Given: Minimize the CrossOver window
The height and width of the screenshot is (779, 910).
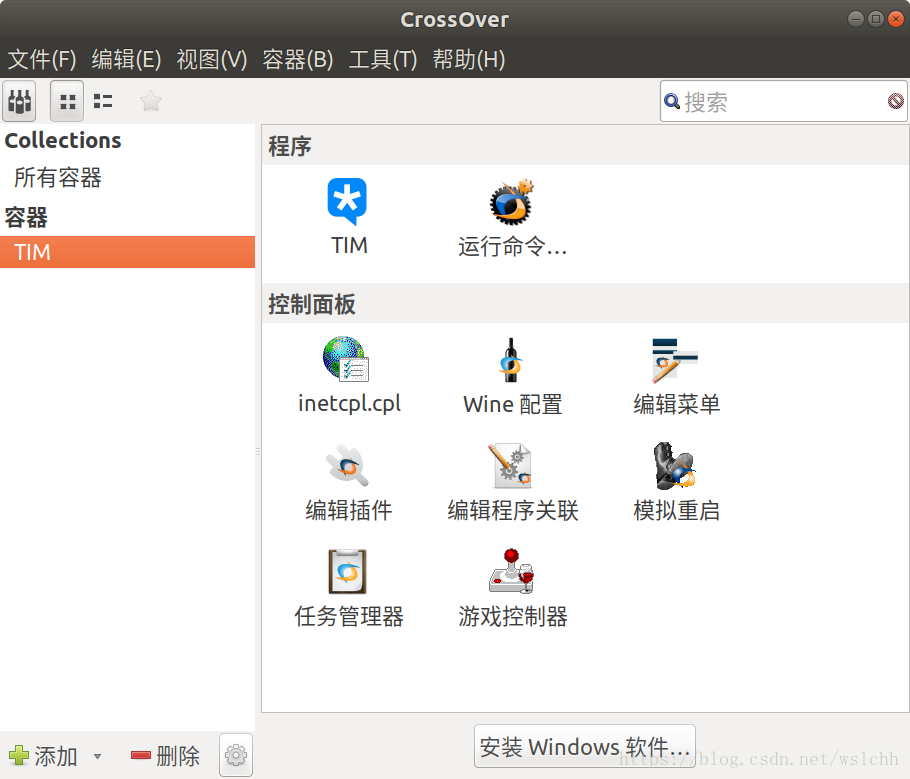Looking at the screenshot, I should [x=855, y=19].
